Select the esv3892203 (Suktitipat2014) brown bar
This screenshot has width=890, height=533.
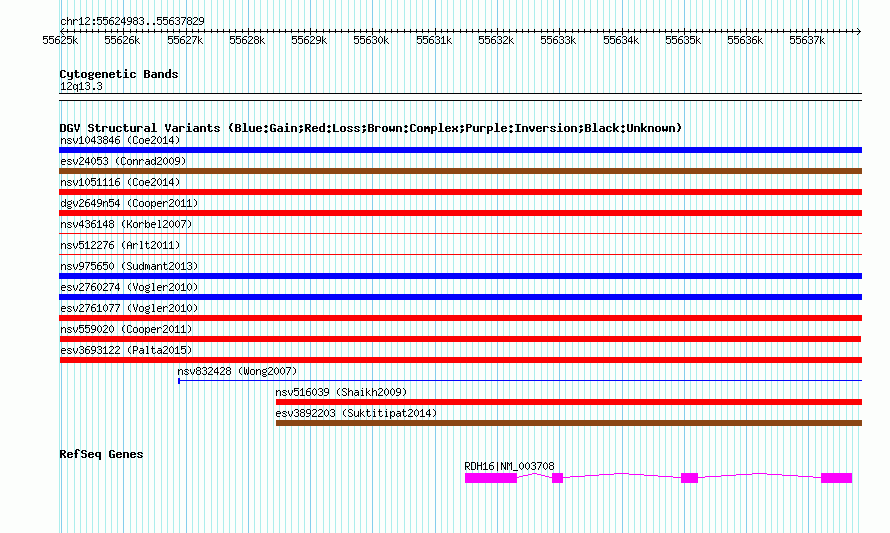(569, 423)
